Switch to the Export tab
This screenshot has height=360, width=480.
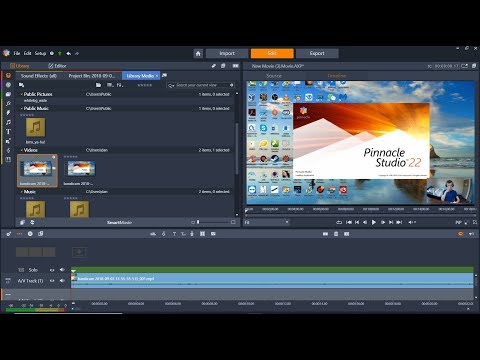point(317,53)
